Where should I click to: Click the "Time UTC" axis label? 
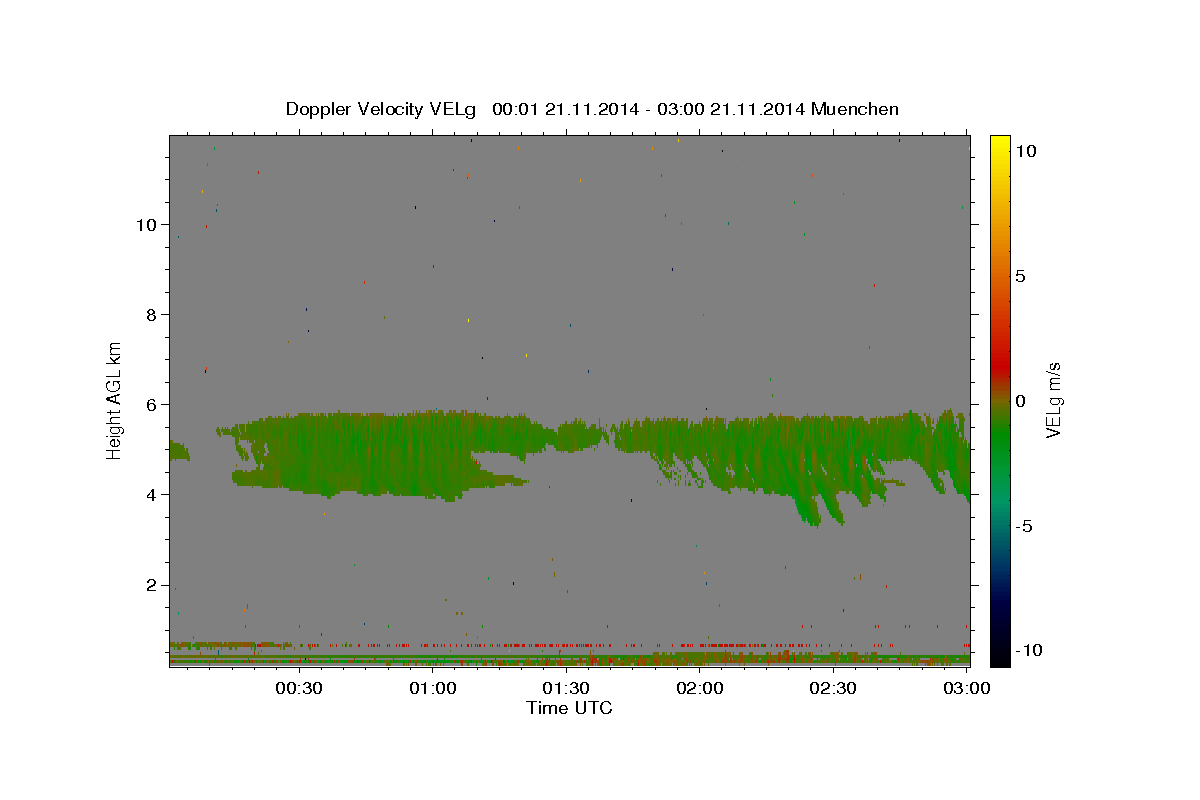pos(569,708)
